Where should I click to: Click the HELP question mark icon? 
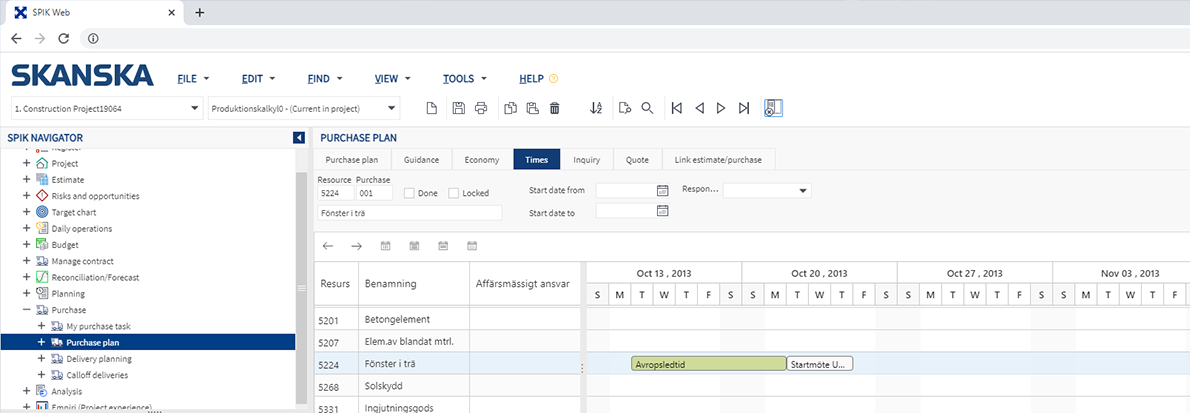pyautogui.click(x=553, y=78)
